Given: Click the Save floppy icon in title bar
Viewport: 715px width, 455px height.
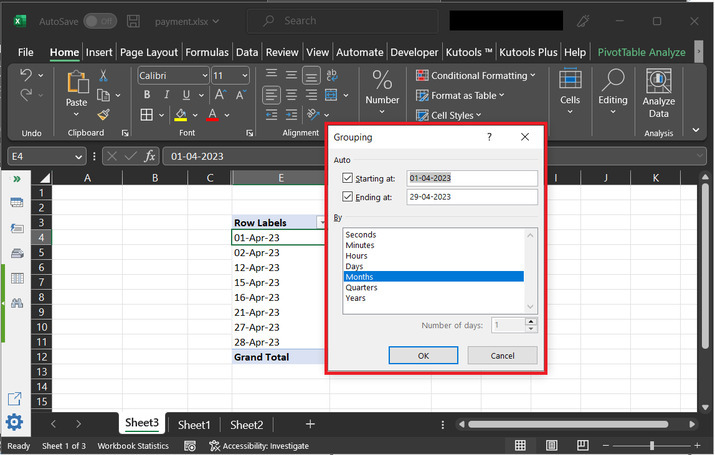Looking at the screenshot, I should click(x=133, y=21).
